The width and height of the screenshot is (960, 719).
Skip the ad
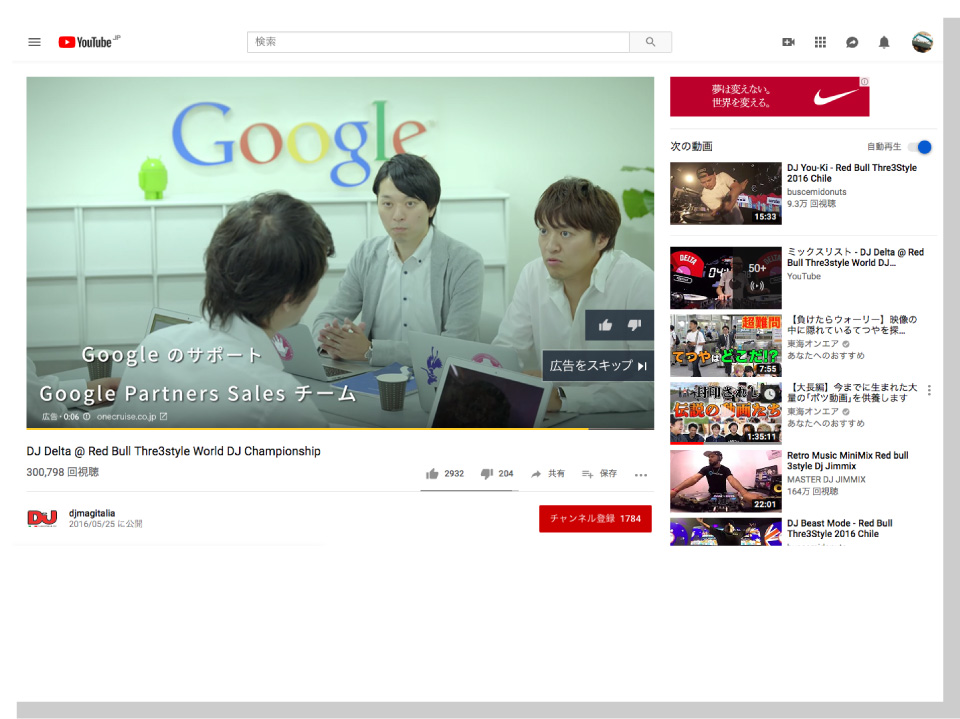coord(598,366)
